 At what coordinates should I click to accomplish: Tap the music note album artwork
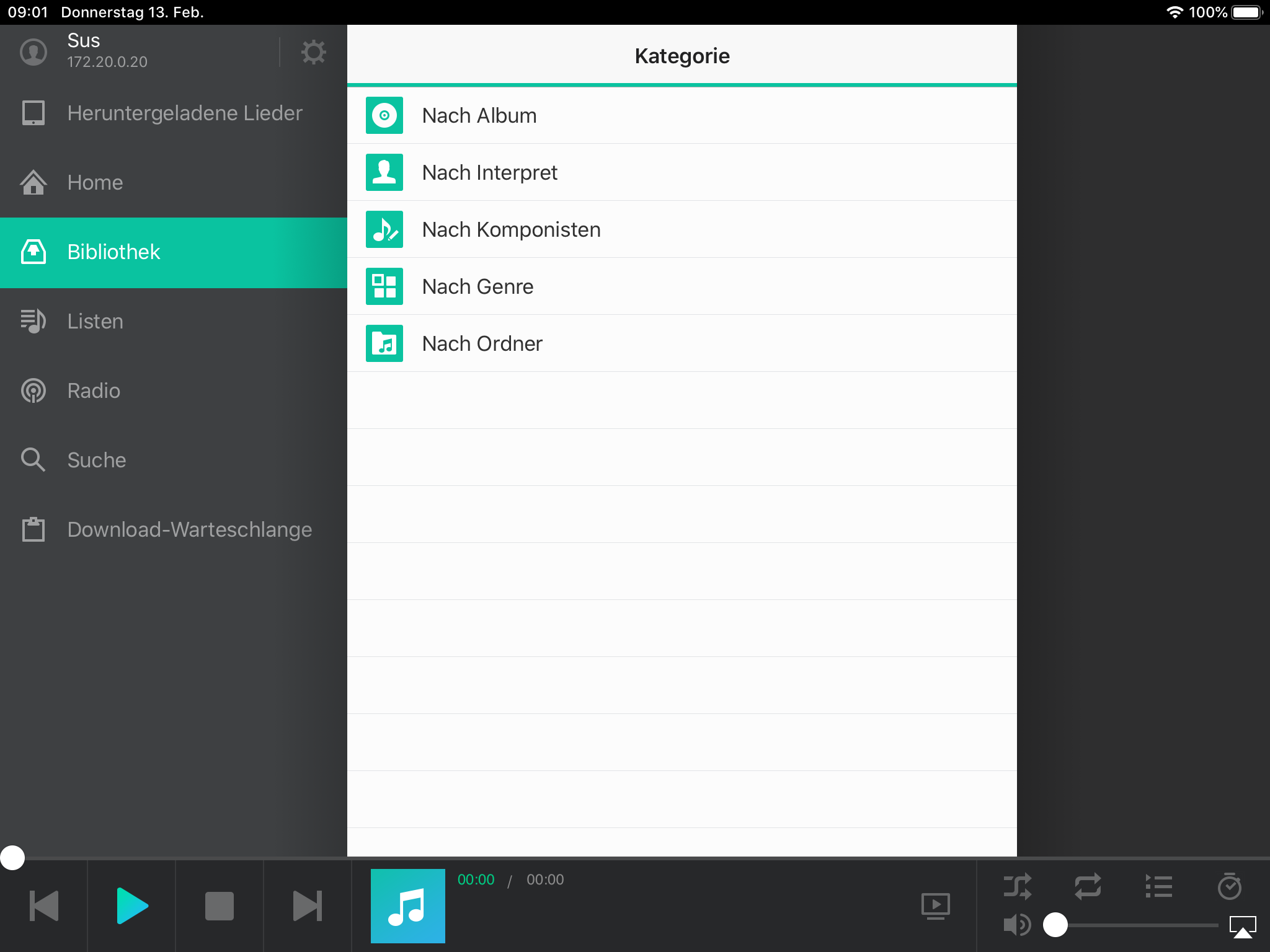click(x=407, y=906)
